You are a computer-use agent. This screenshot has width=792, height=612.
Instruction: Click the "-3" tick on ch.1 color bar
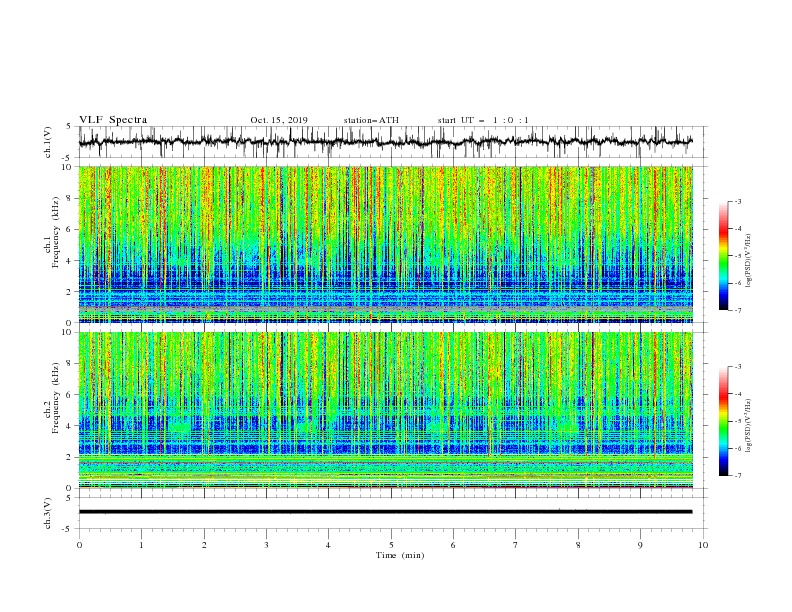738,201
